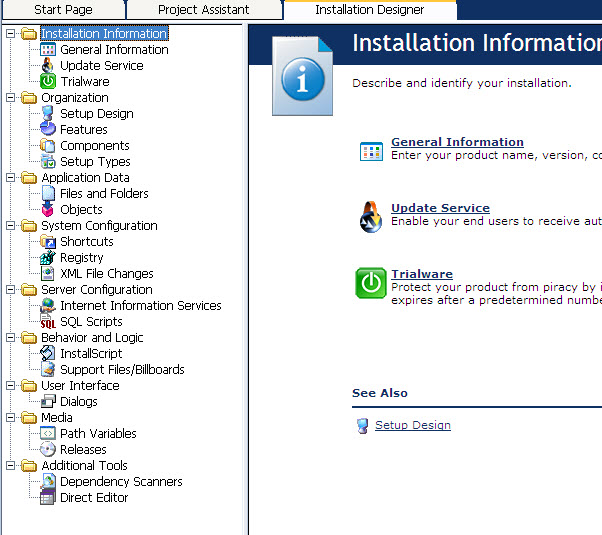Select the Releases tree label
The width and height of the screenshot is (602, 535).
click(x=83, y=450)
